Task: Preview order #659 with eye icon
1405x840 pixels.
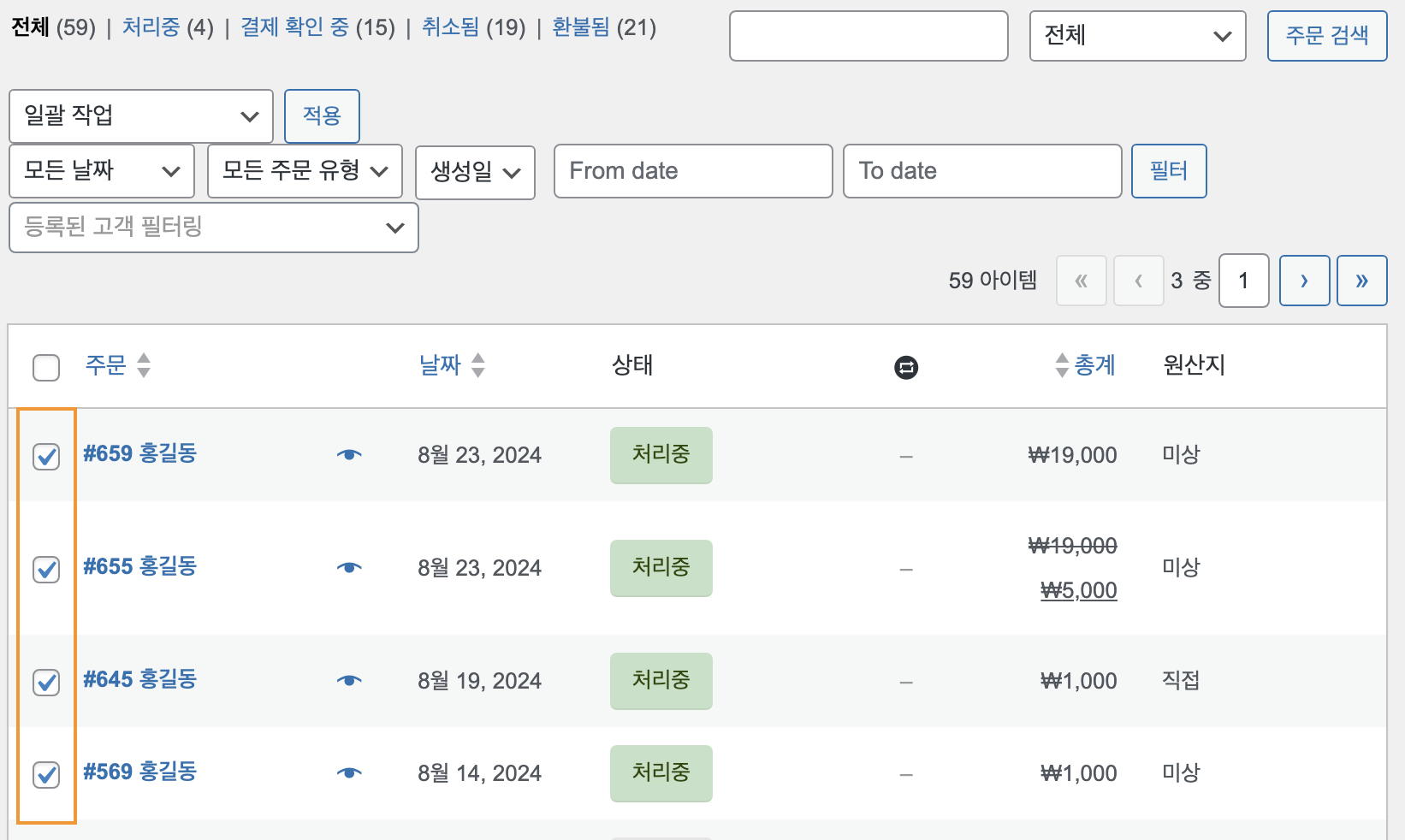Action: [x=349, y=454]
